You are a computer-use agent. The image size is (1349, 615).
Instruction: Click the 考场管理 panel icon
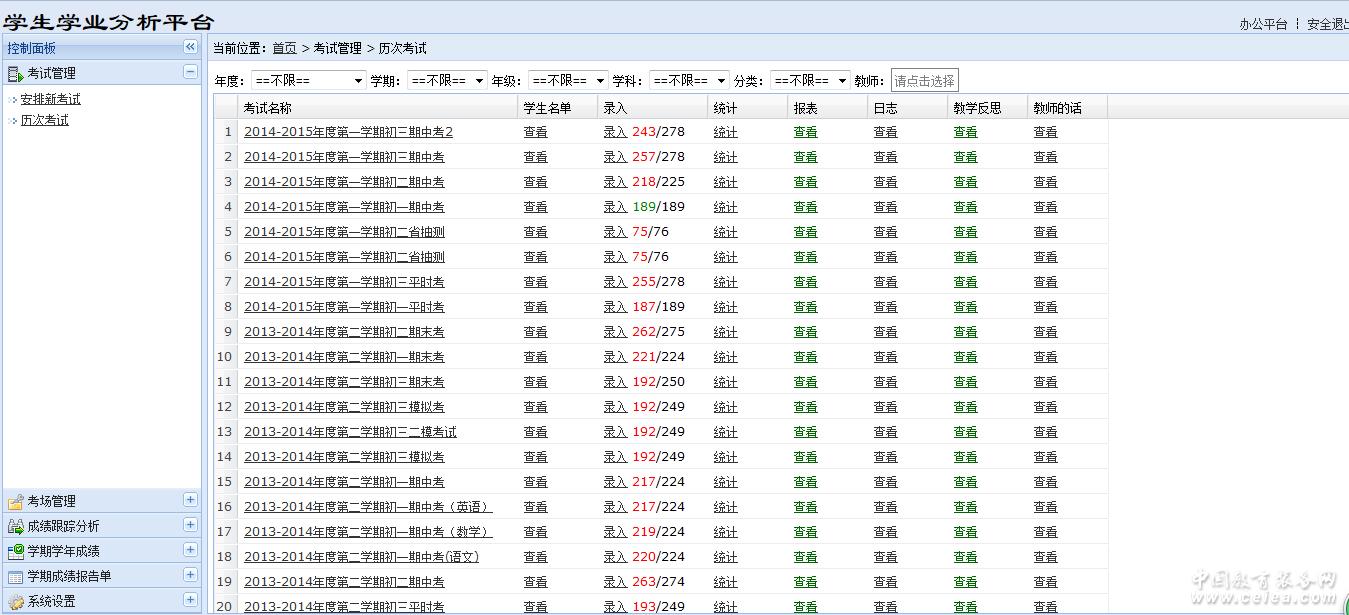(15, 501)
